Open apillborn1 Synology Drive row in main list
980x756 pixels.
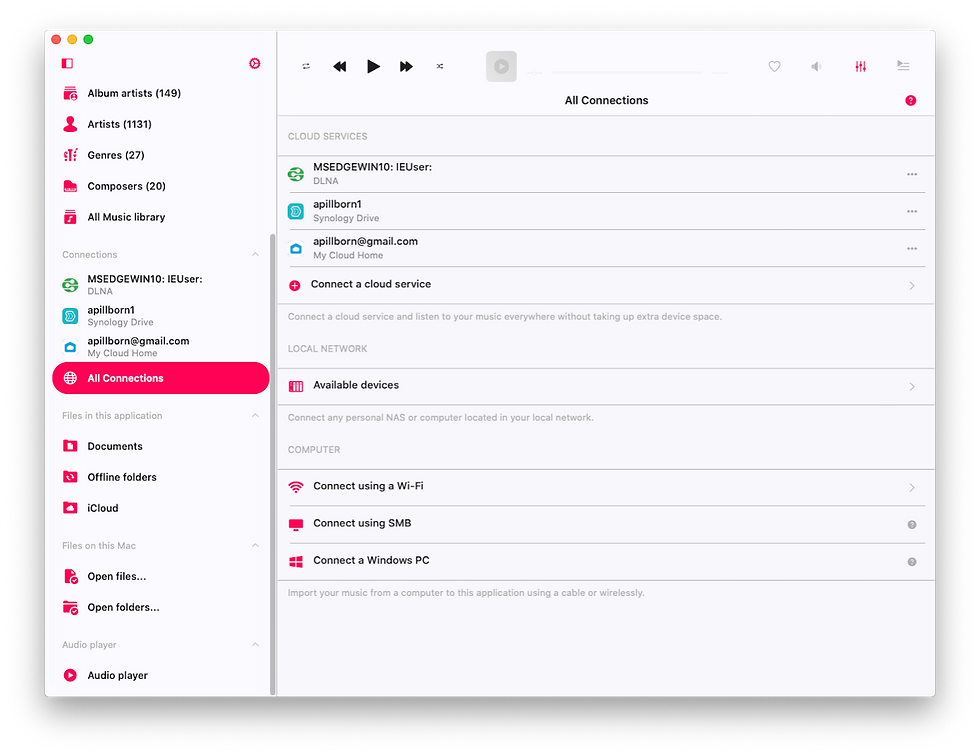[606, 211]
